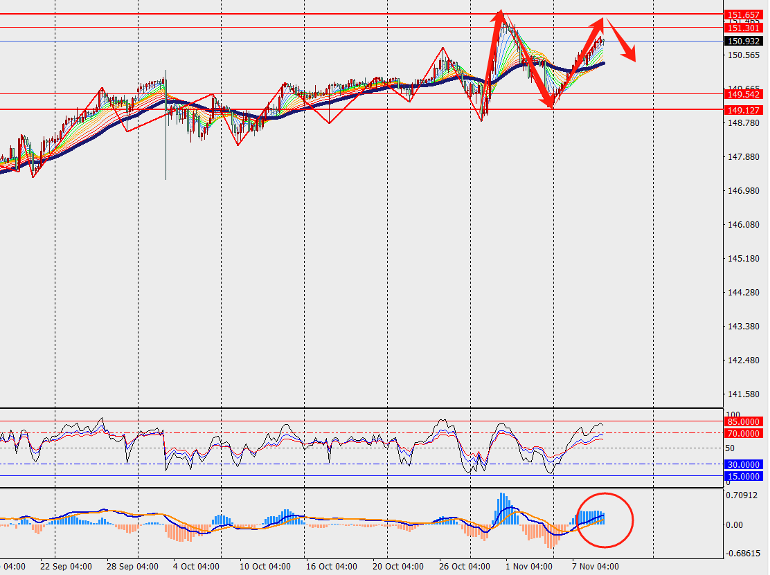Click the MACD scale minimum -0.68615
The image size is (770, 575).
pos(742,553)
